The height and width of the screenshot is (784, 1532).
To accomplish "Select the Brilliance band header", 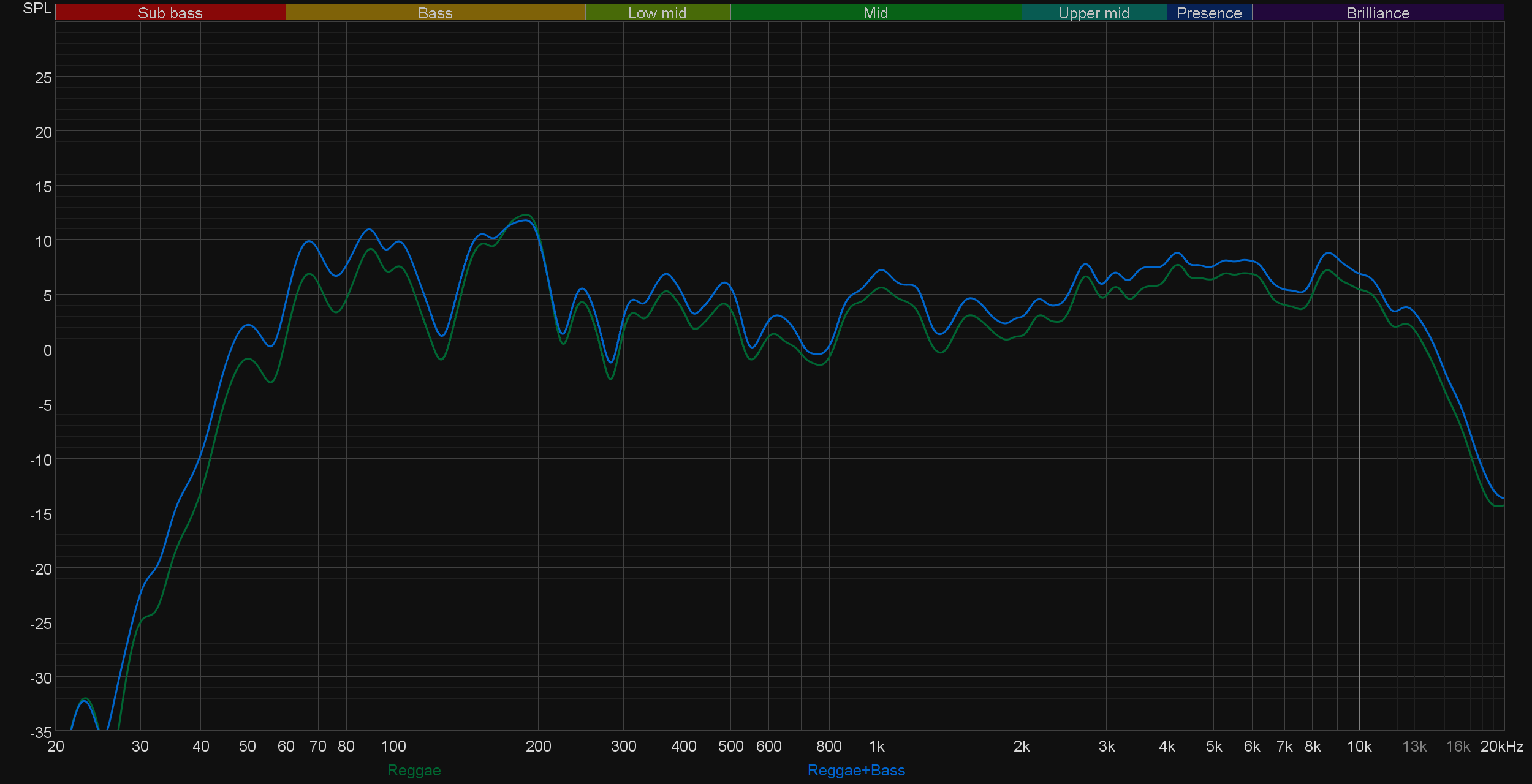I will (1378, 13).
